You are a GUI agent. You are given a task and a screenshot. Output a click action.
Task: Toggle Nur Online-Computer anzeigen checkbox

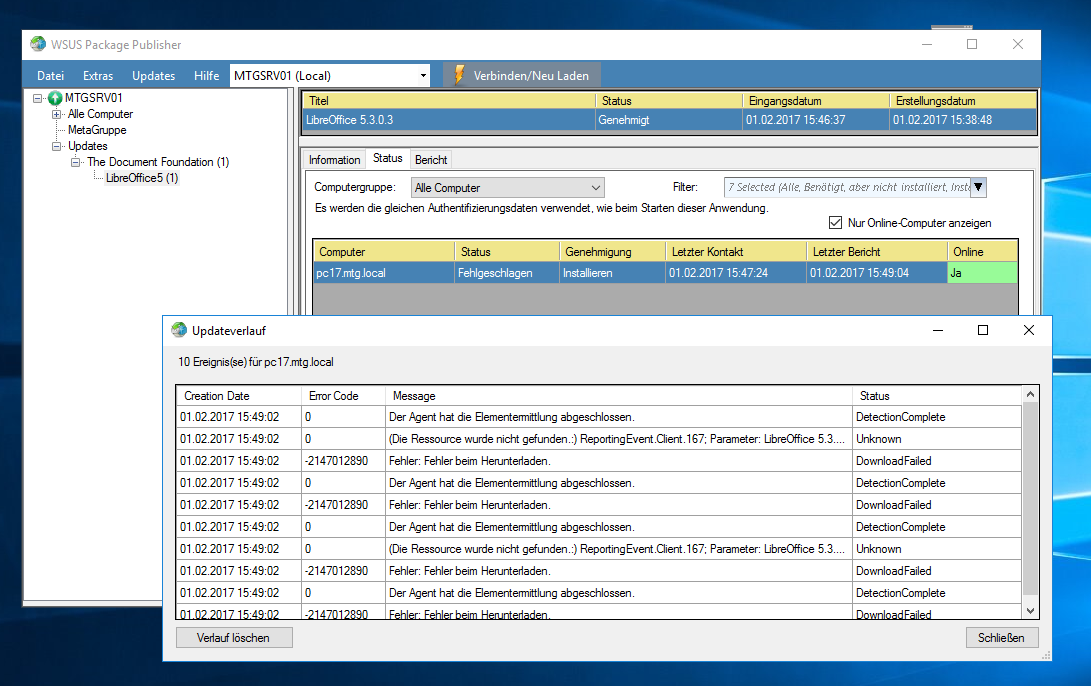coord(836,223)
